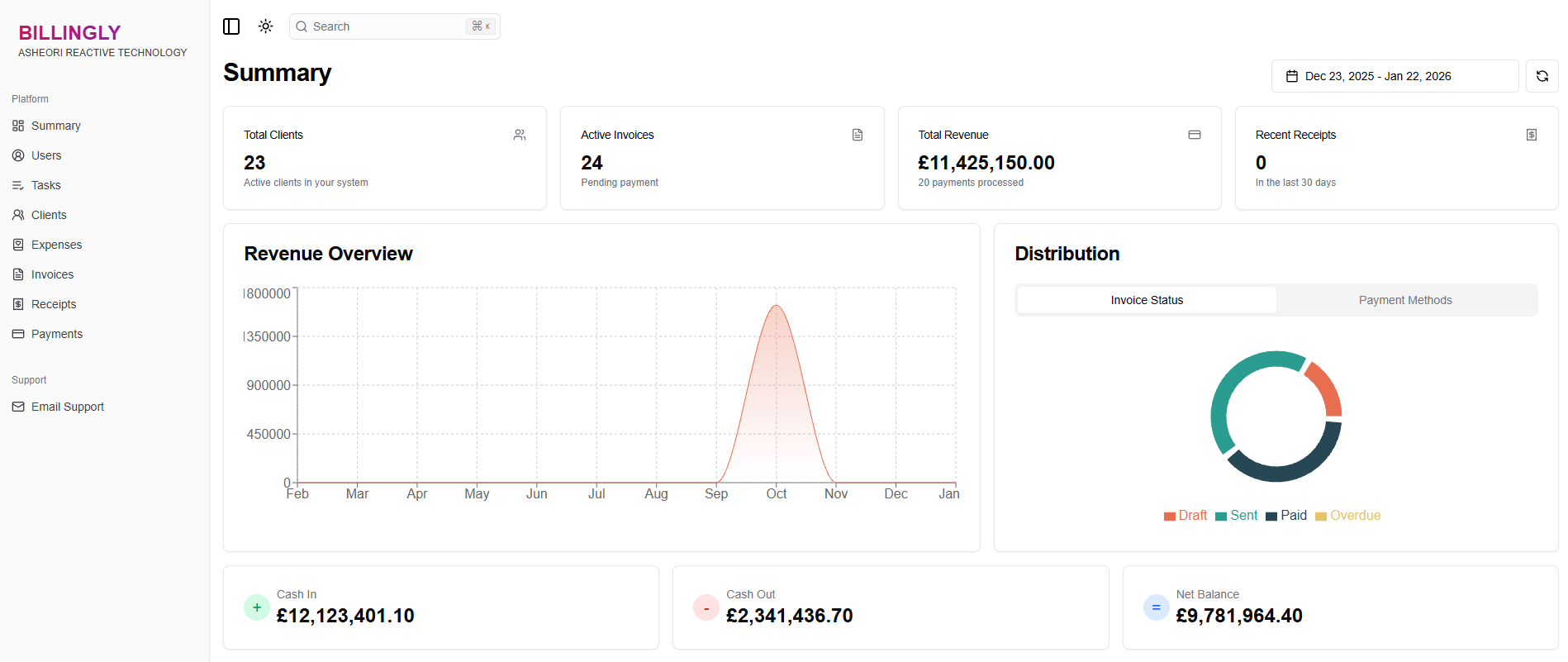Click the Payments card icon in sidebar
Viewport: 1568px width, 662px height.
click(18, 334)
